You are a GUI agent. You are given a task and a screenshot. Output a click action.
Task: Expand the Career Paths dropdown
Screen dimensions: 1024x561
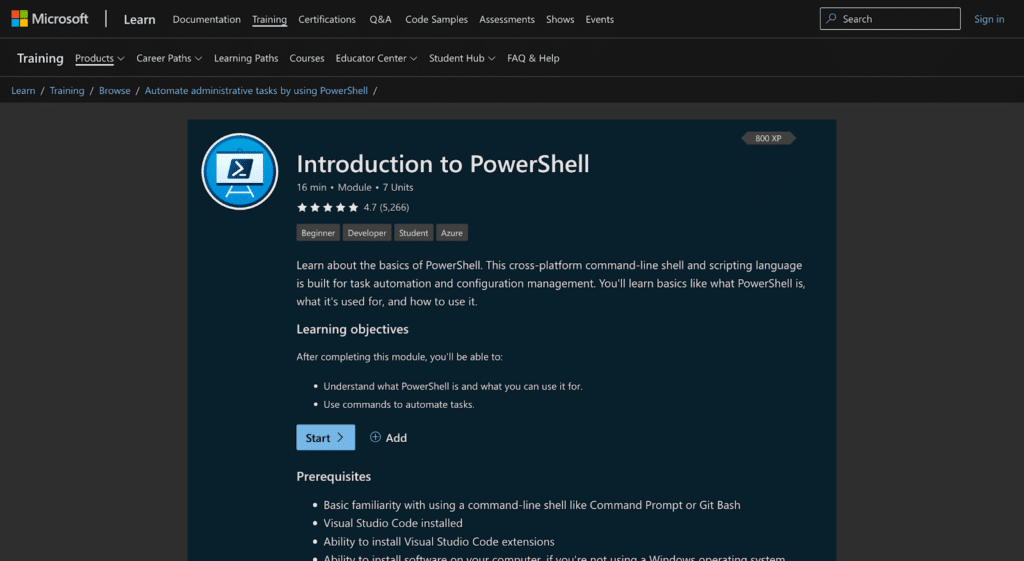click(169, 58)
